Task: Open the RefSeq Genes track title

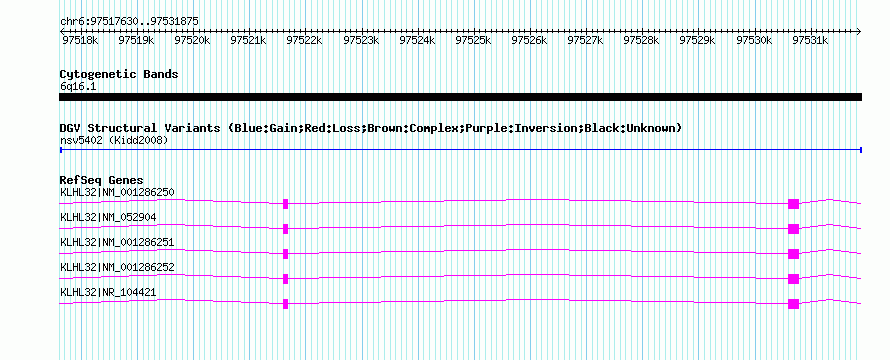Action: [102, 181]
